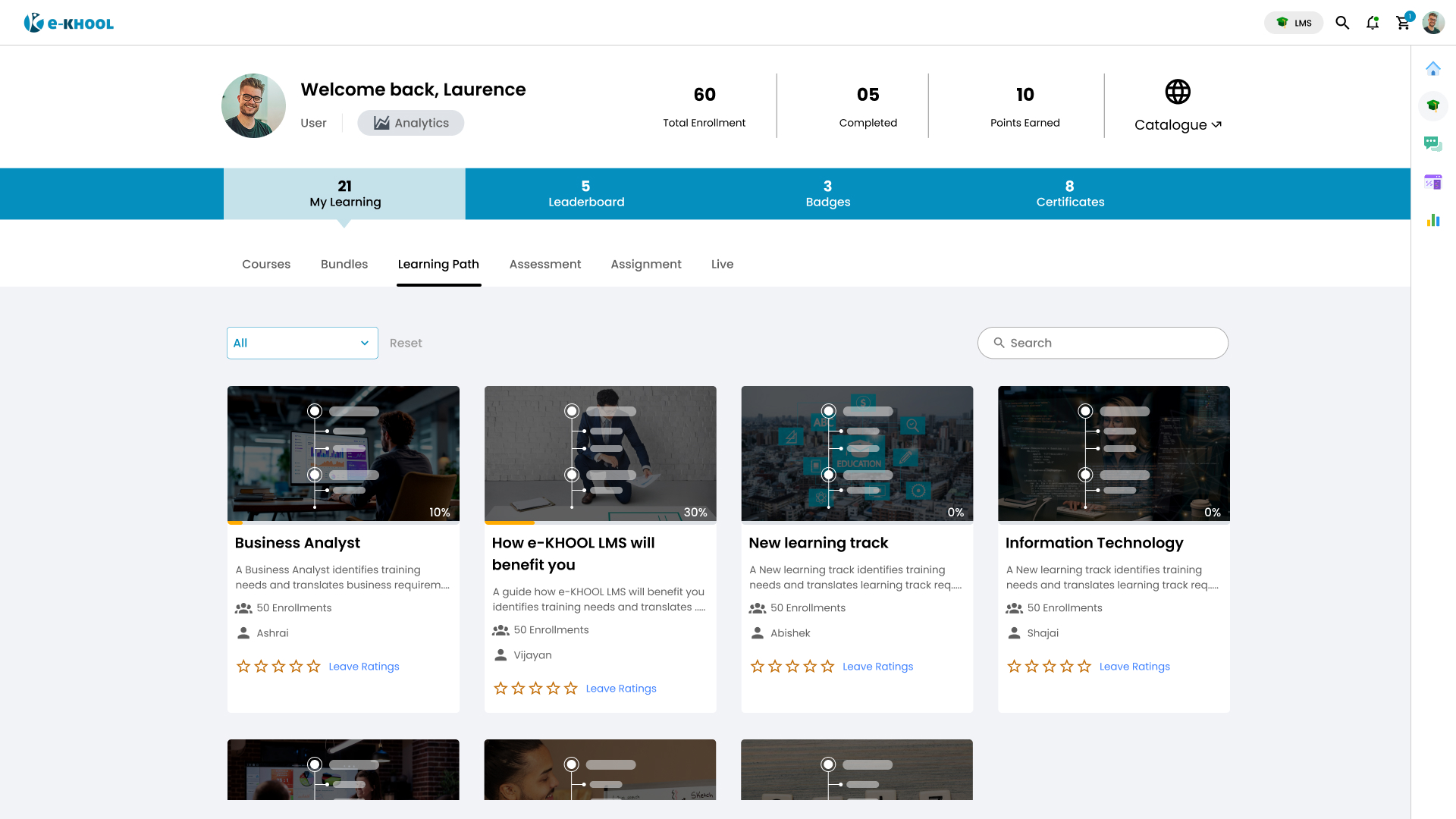Open the Business Analyst course thumbnail
Viewport: 1456px width, 819px height.
point(343,453)
